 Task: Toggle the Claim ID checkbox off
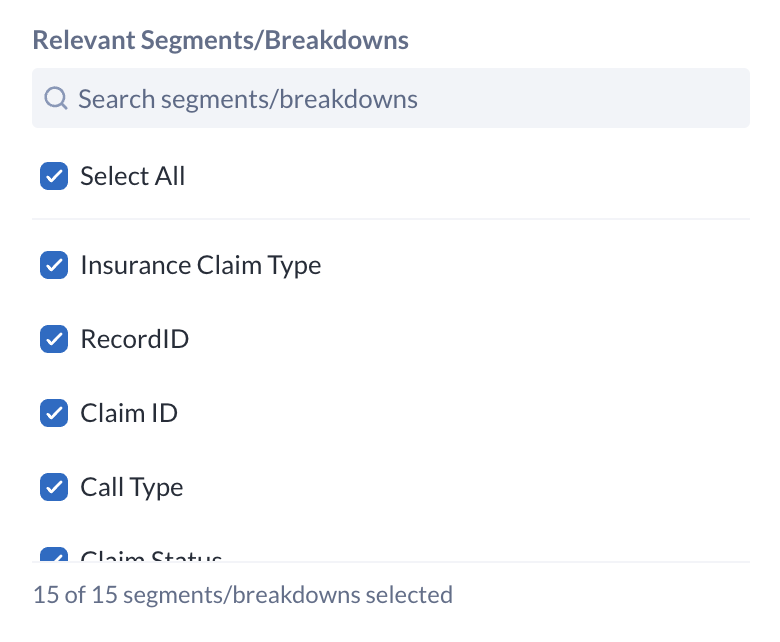[x=53, y=413]
